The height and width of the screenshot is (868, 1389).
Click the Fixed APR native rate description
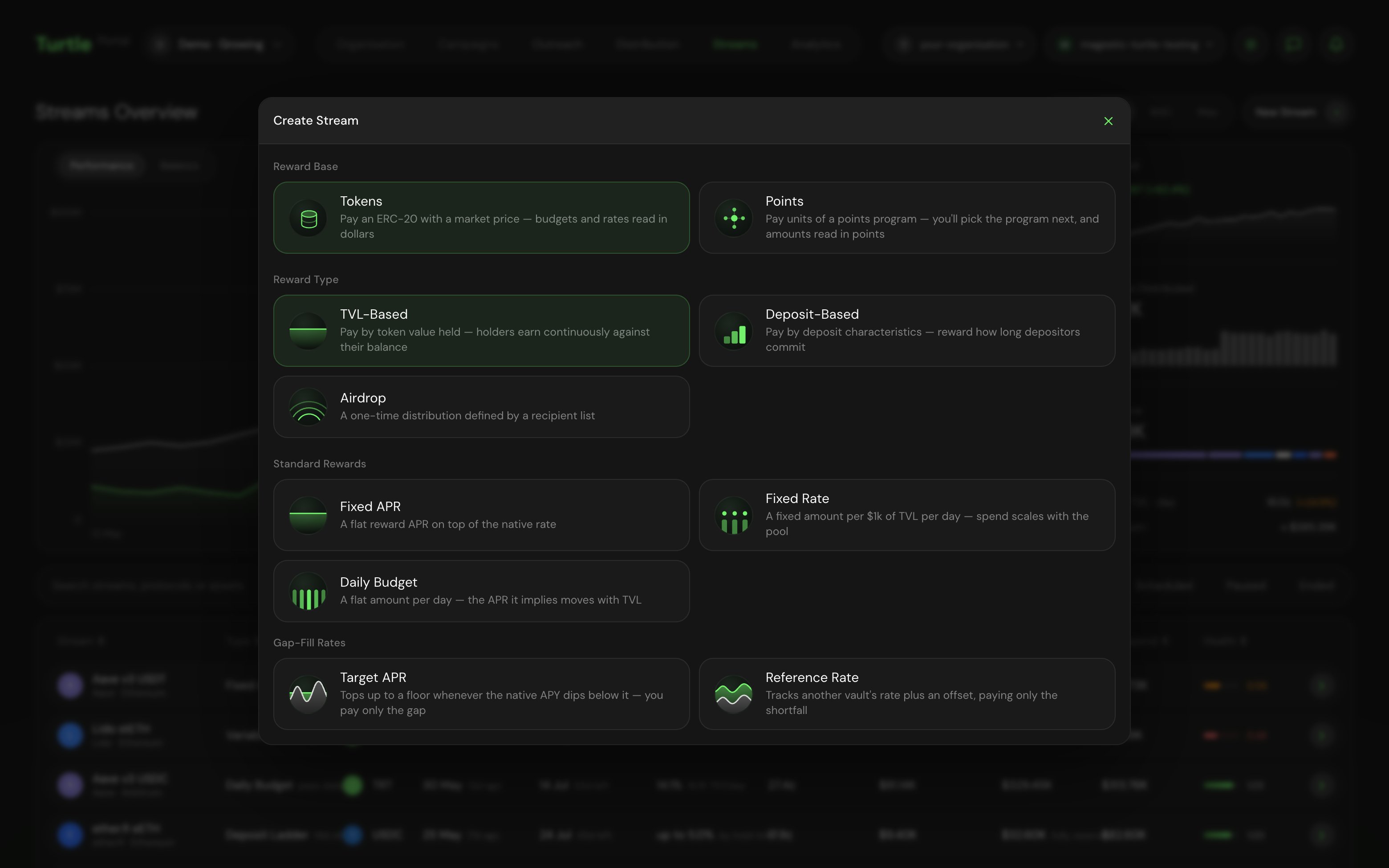[448, 524]
